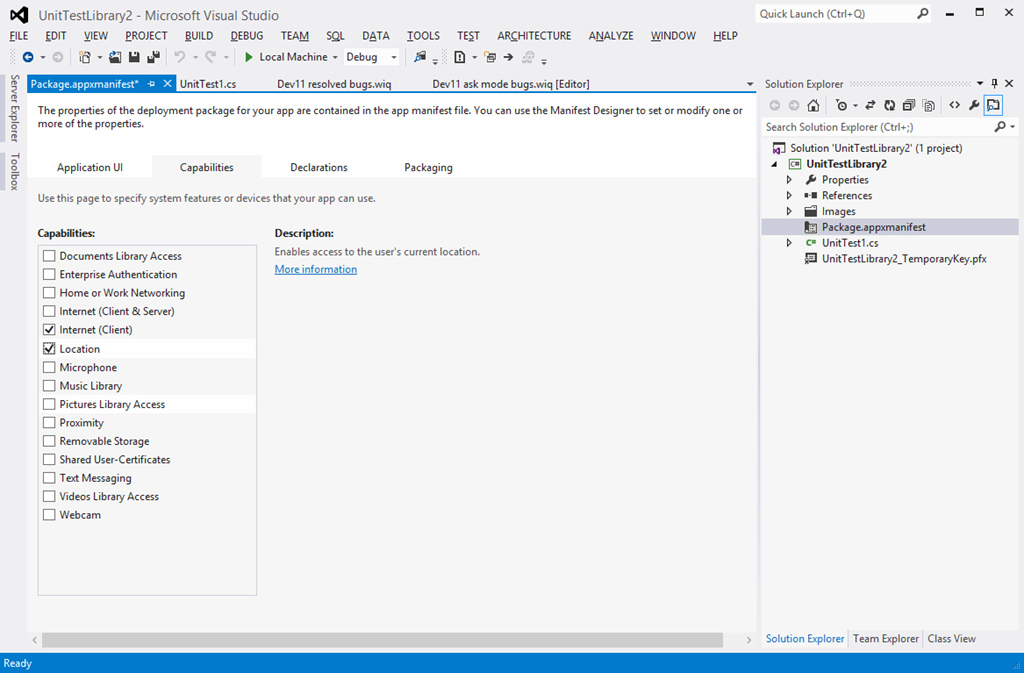
Task: Click the work item document icon in the toolbar
Action: [460, 57]
